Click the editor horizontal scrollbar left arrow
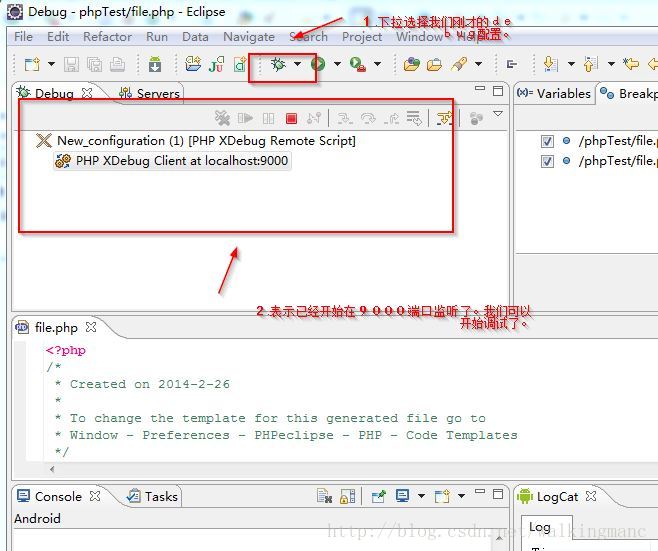The height and width of the screenshot is (551, 658). click(x=52, y=469)
